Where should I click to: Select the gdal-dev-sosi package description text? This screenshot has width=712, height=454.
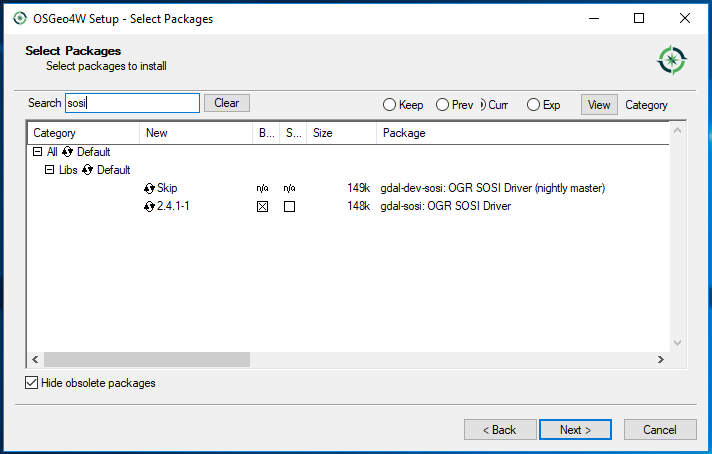point(493,188)
